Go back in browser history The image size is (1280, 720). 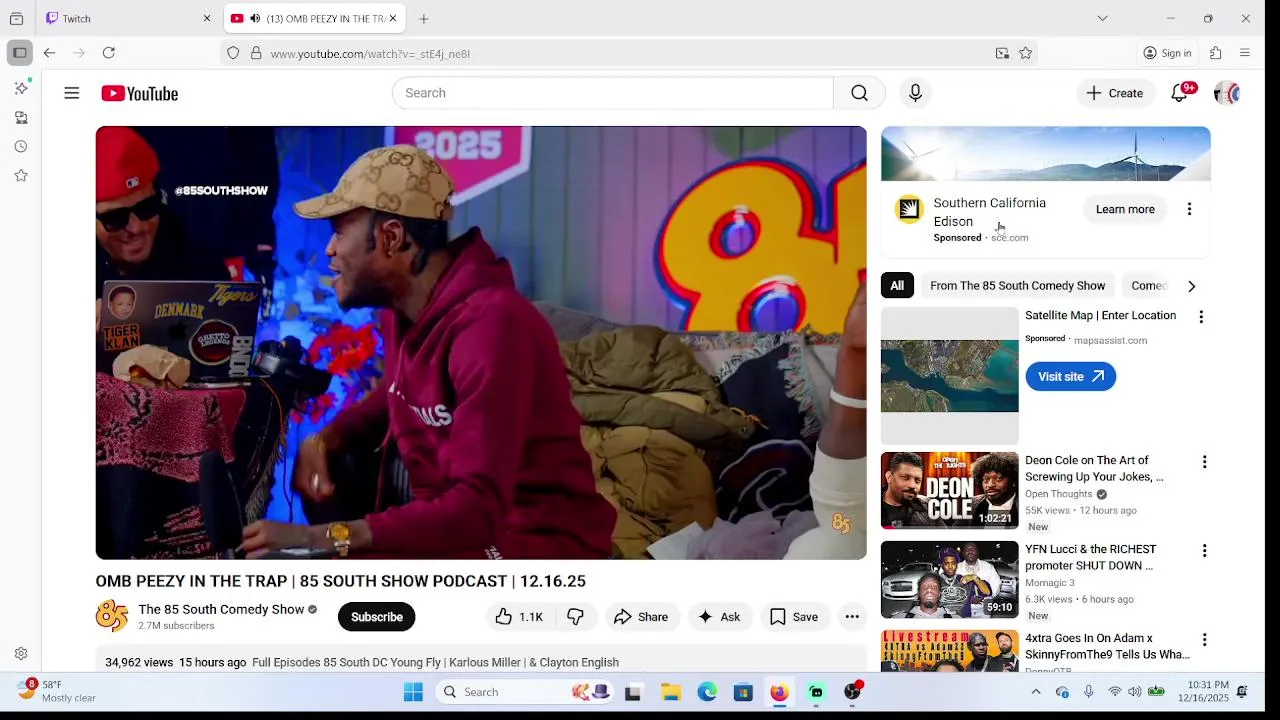[49, 53]
